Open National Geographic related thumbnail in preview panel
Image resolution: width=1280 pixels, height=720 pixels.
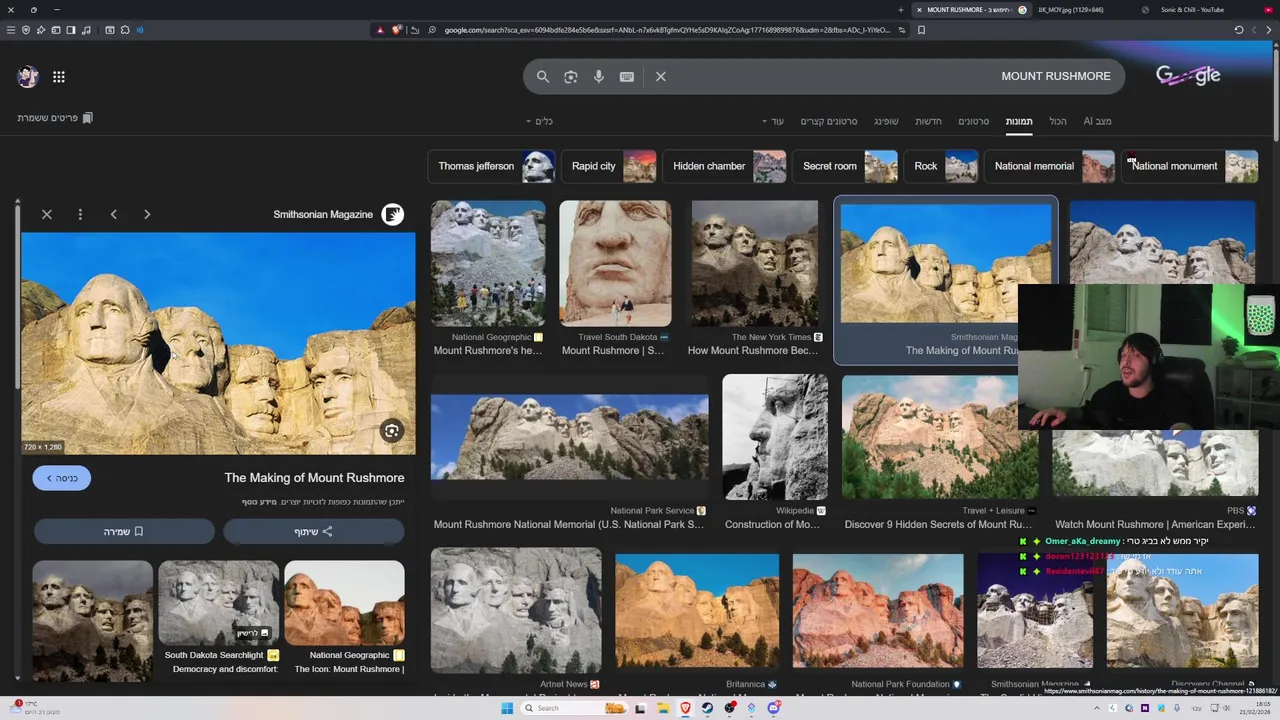pos(344,603)
